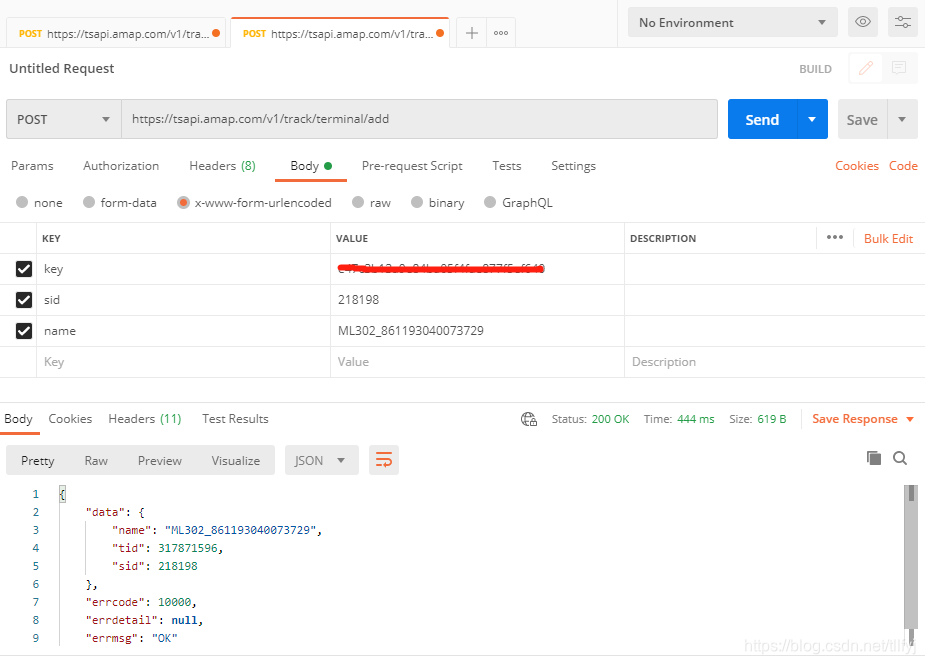This screenshot has width=925, height=664.
Task: Open the Tests tab
Action: [507, 166]
